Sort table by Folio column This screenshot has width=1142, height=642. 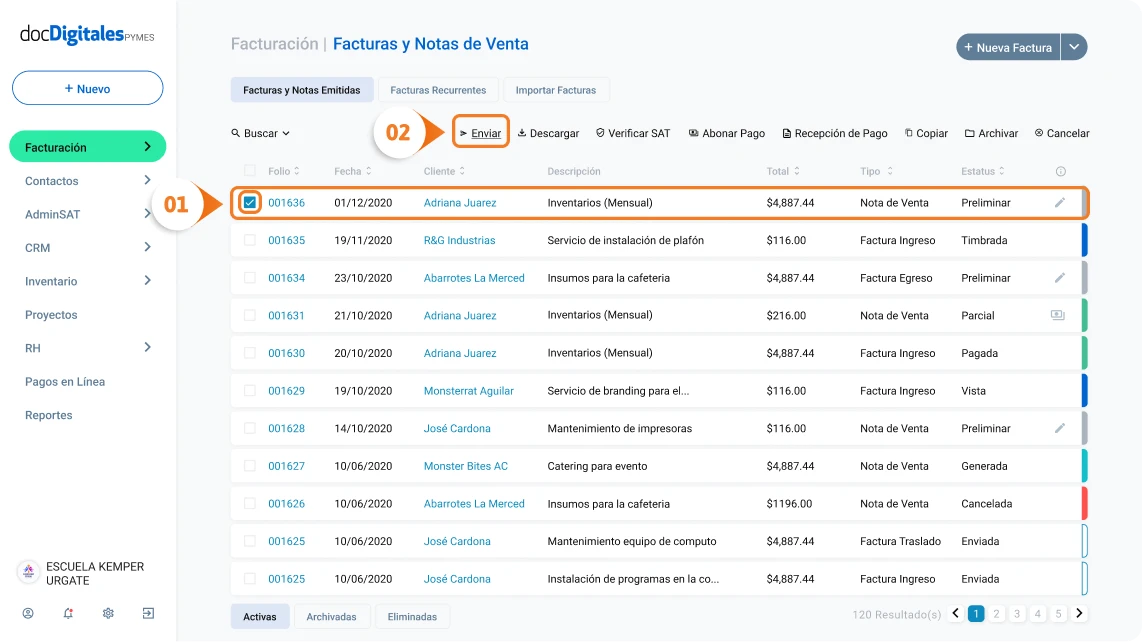pyautogui.click(x=283, y=171)
